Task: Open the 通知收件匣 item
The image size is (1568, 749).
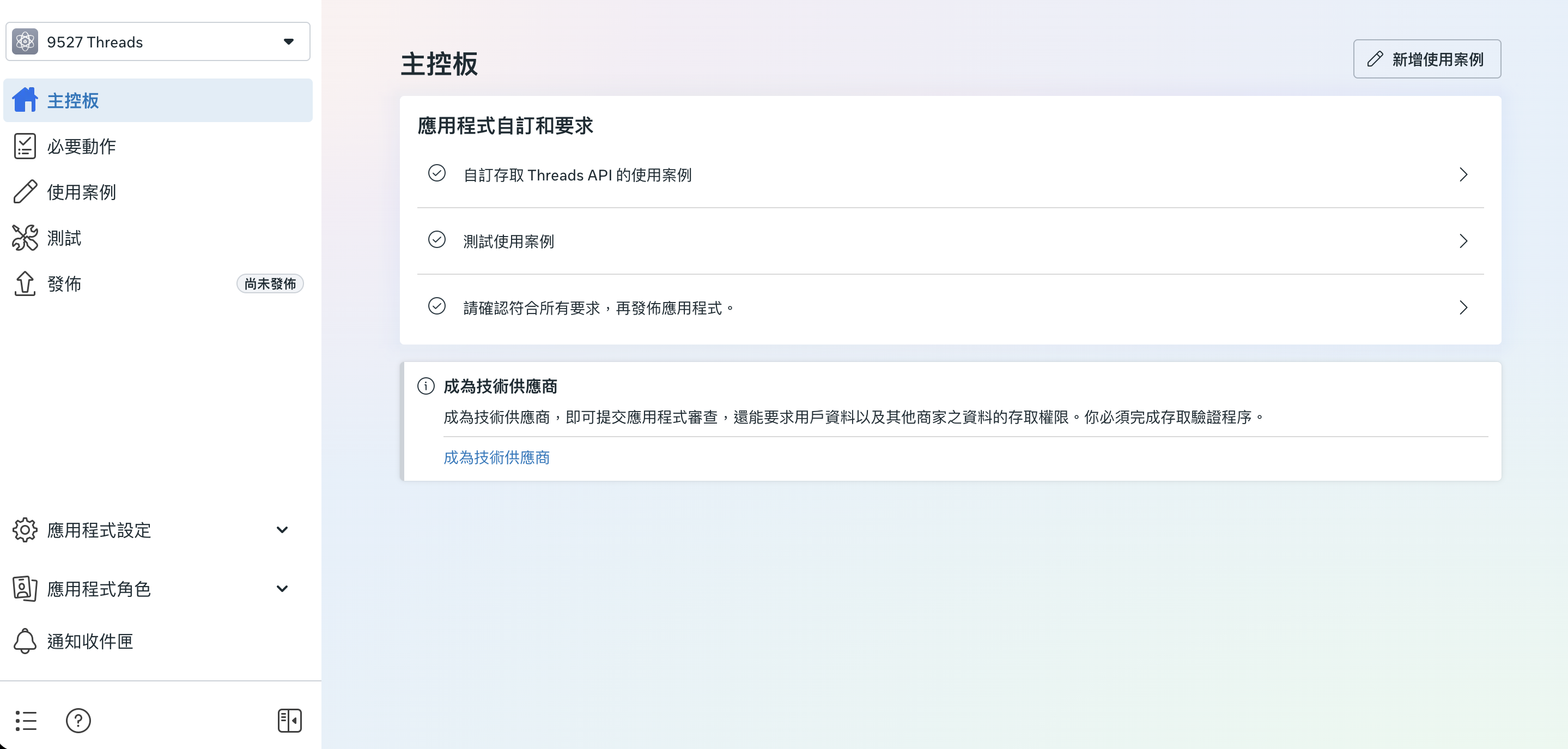Action: click(157, 641)
